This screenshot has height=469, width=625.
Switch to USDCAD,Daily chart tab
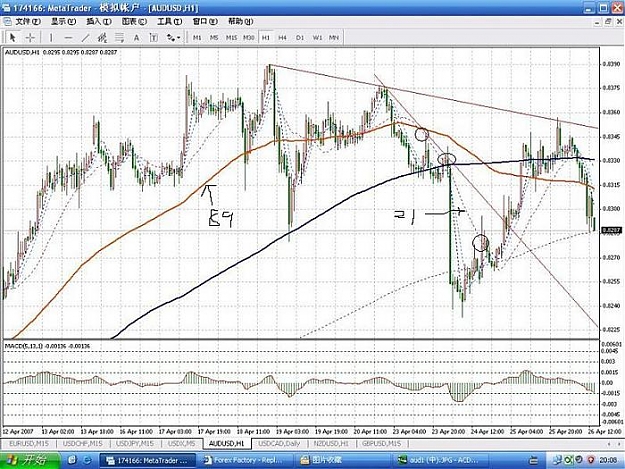pos(279,443)
